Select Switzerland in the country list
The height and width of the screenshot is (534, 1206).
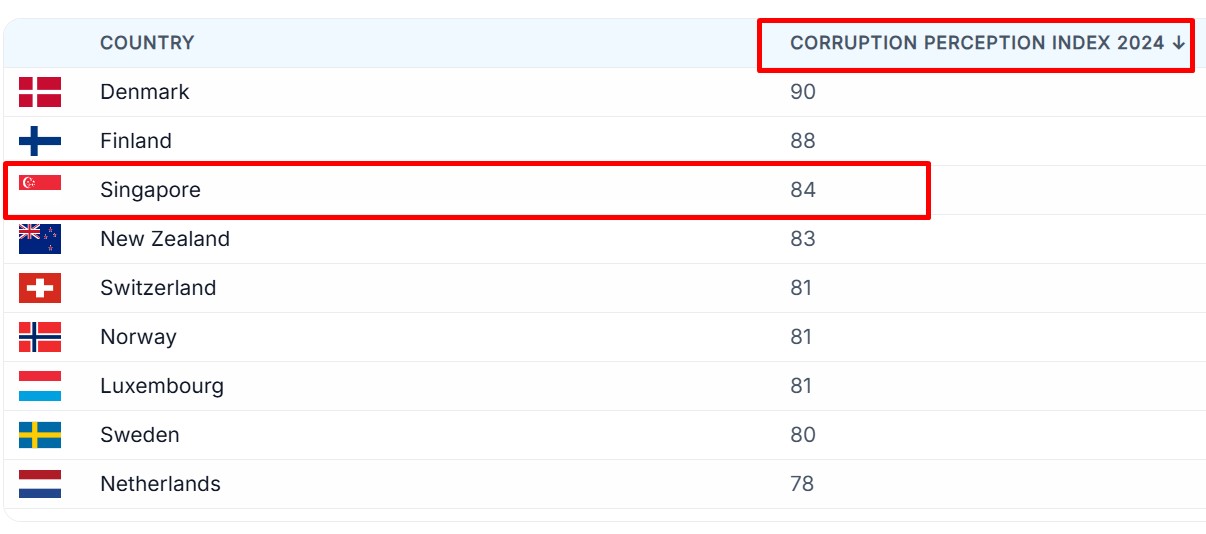[x=158, y=288]
